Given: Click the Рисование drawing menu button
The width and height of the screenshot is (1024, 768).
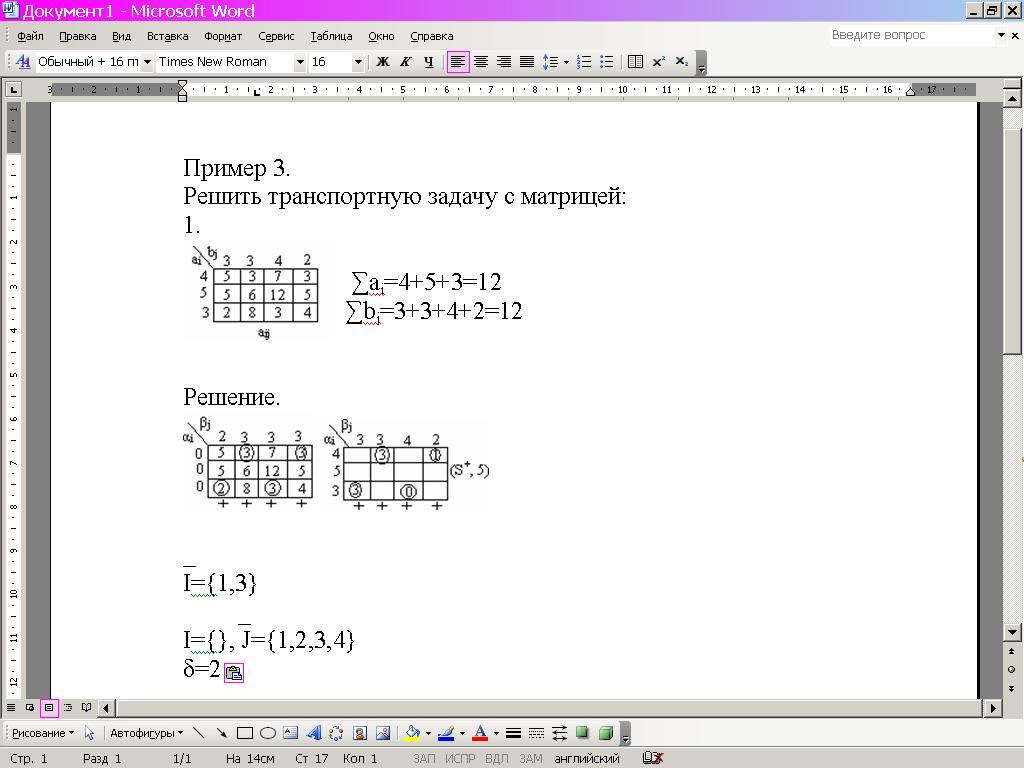Looking at the screenshot, I should click(x=42, y=733).
